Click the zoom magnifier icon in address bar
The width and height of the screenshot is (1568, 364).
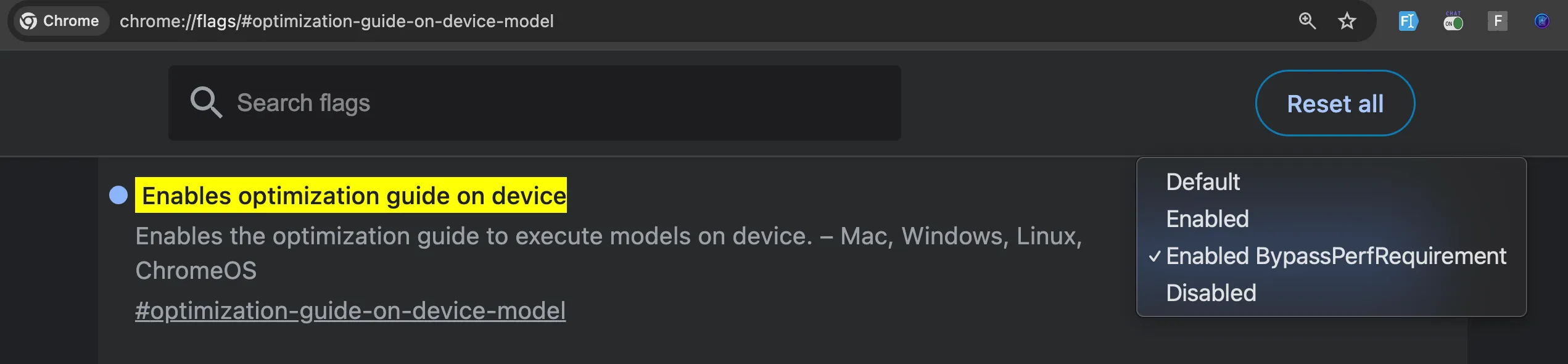(x=1307, y=21)
